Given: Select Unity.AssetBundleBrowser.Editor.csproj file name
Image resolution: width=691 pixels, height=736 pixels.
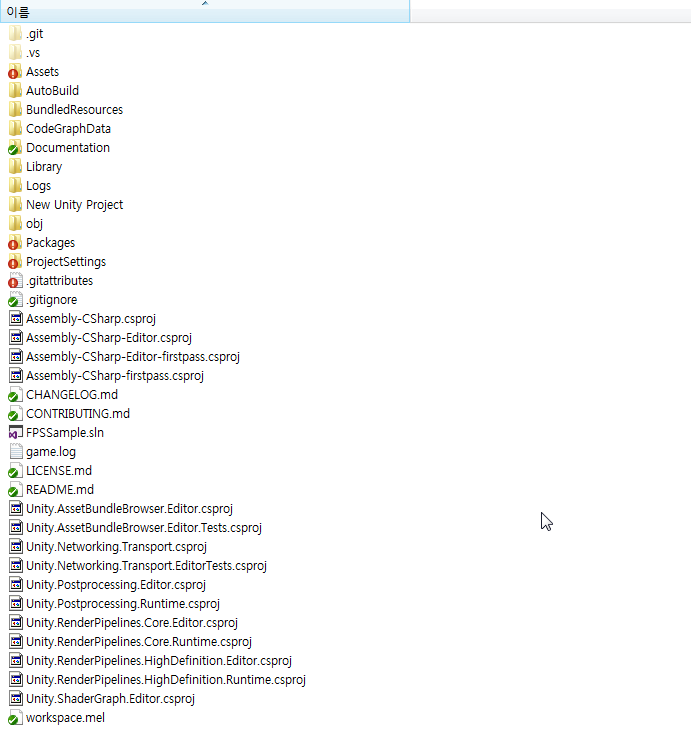Looking at the screenshot, I should pyautogui.click(x=129, y=509).
